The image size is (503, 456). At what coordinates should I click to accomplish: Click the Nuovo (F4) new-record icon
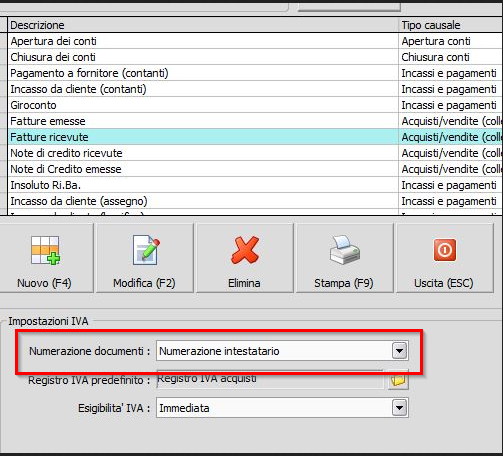pyautogui.click(x=45, y=250)
